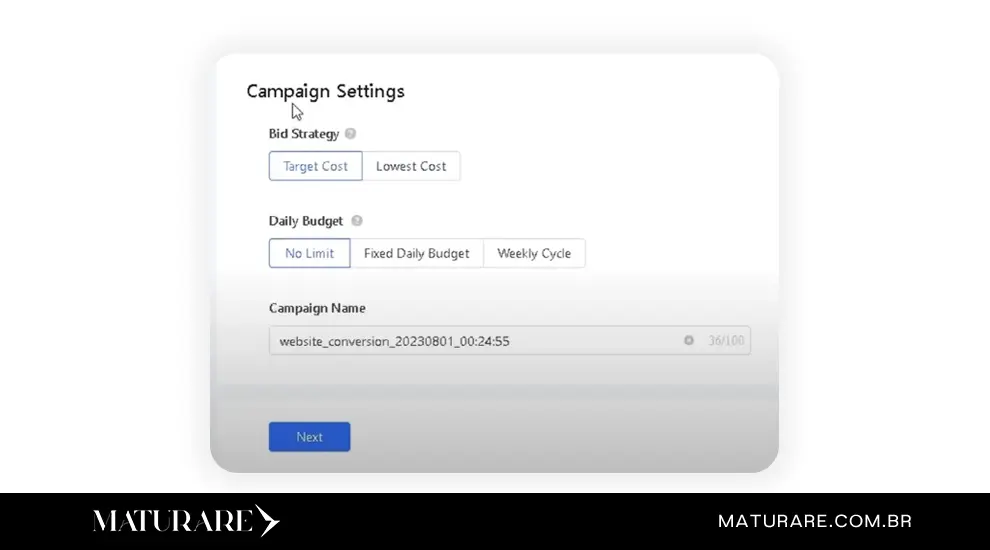Click the black footer banner's empty center
990x550 pixels.
point(495,521)
